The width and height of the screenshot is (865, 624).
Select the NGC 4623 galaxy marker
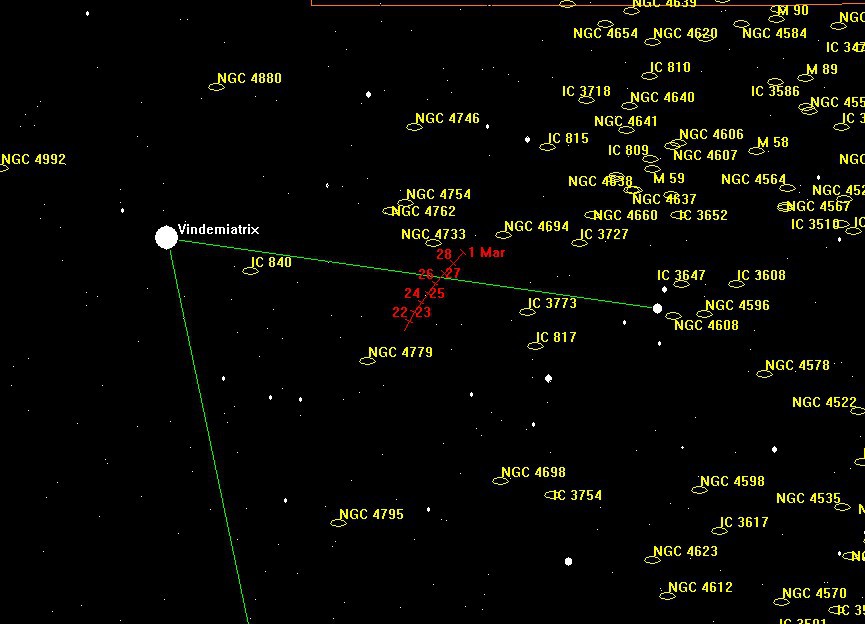point(653,559)
